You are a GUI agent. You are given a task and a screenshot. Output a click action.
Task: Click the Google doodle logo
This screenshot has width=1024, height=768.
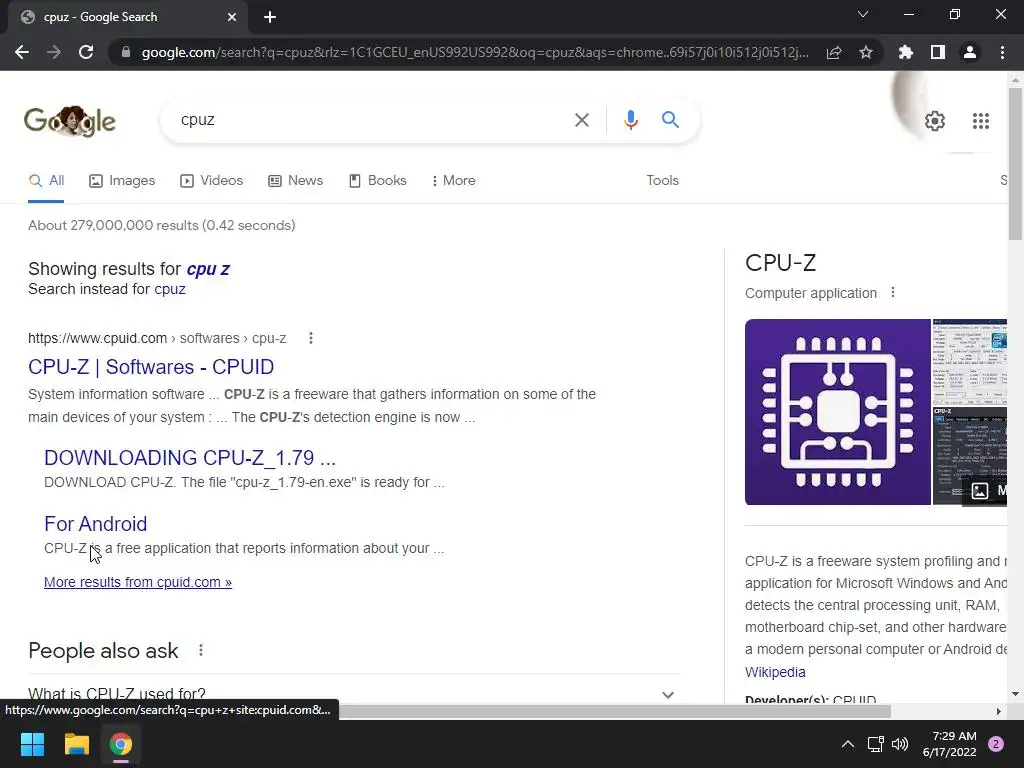(70, 121)
